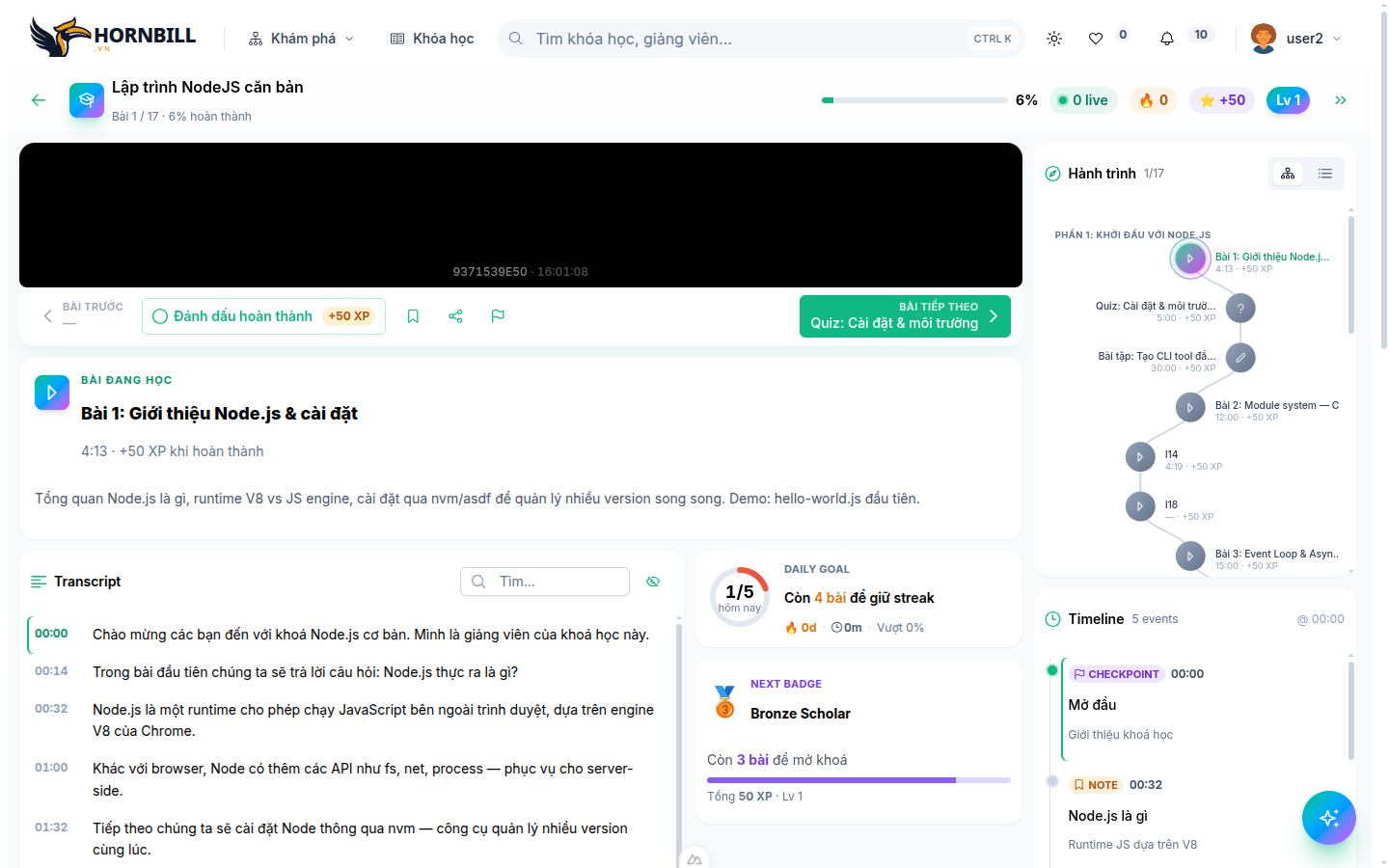
Task: Click the 0m time indicator
Action: [847, 628]
